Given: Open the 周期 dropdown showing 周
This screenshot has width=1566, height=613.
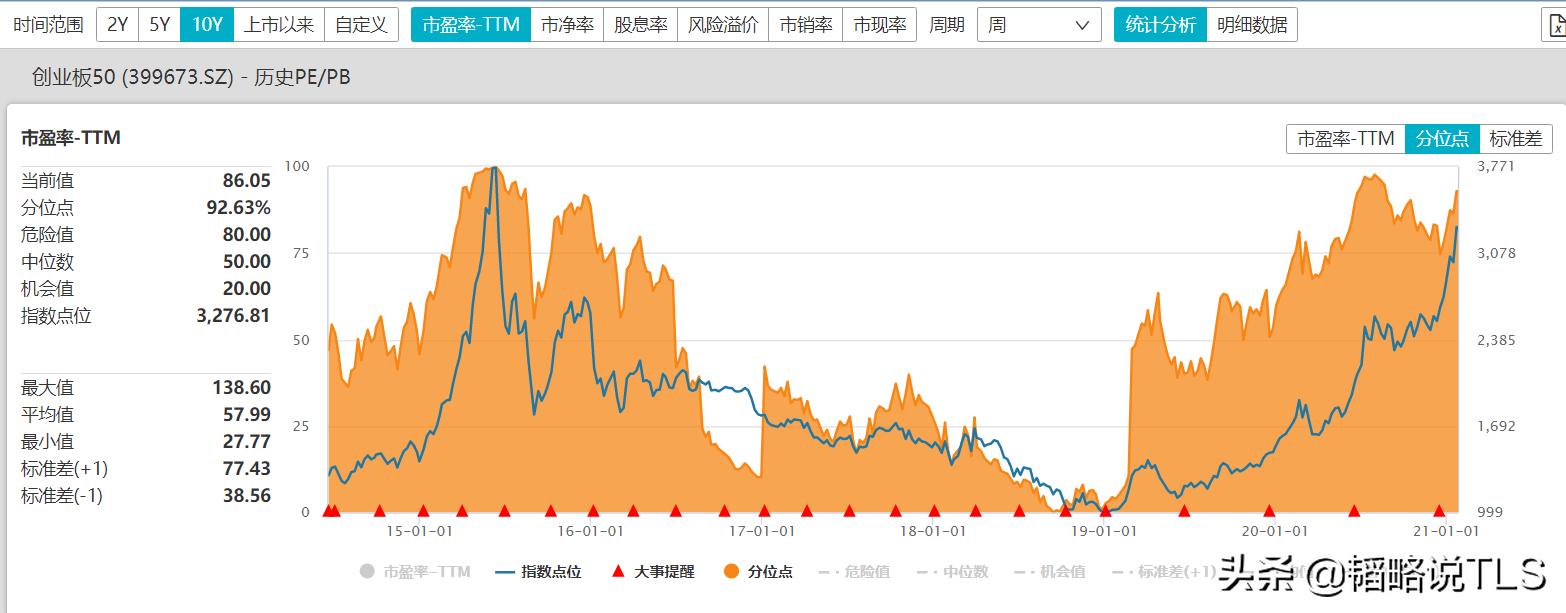Looking at the screenshot, I should pyautogui.click(x=1037, y=23).
